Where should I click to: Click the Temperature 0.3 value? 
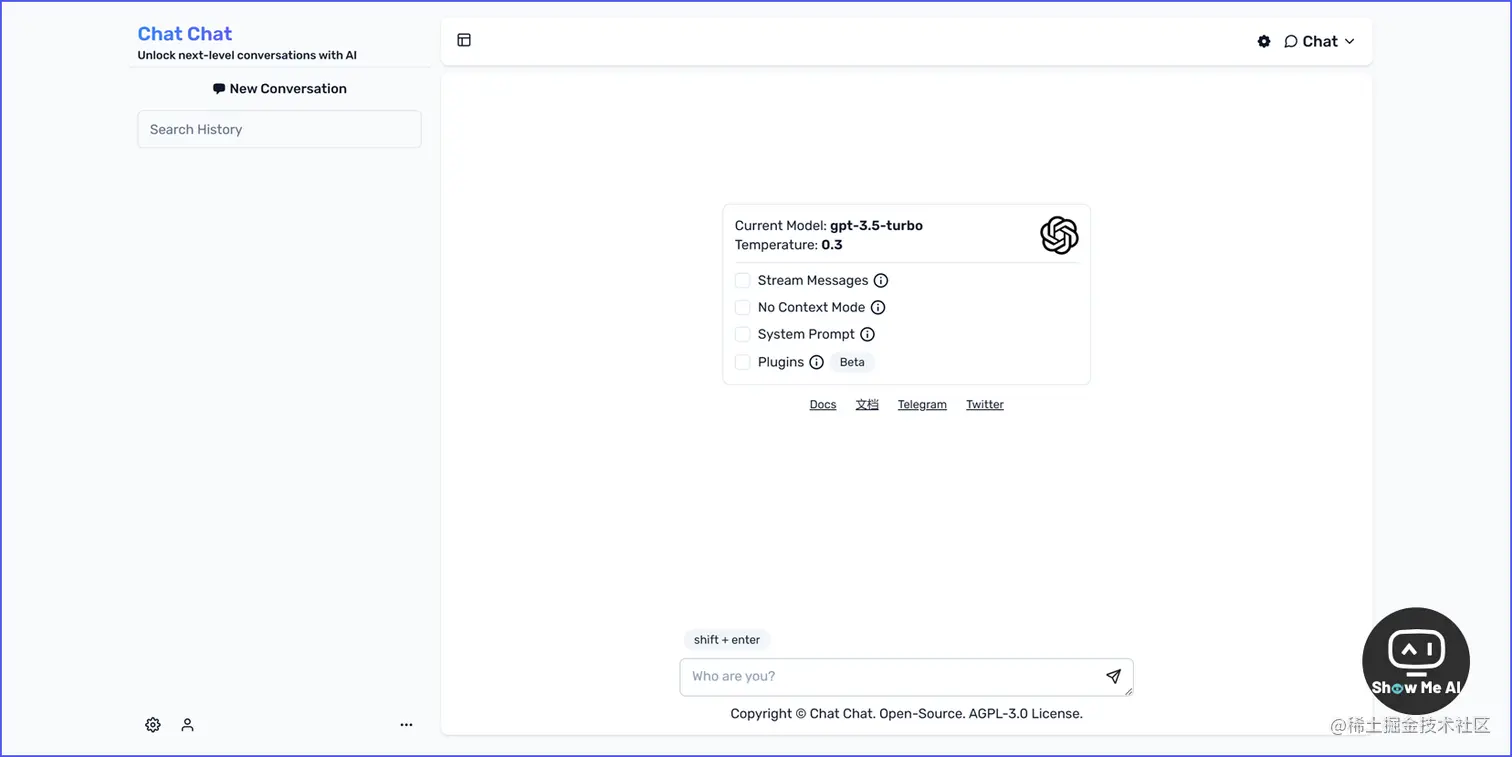(x=832, y=245)
